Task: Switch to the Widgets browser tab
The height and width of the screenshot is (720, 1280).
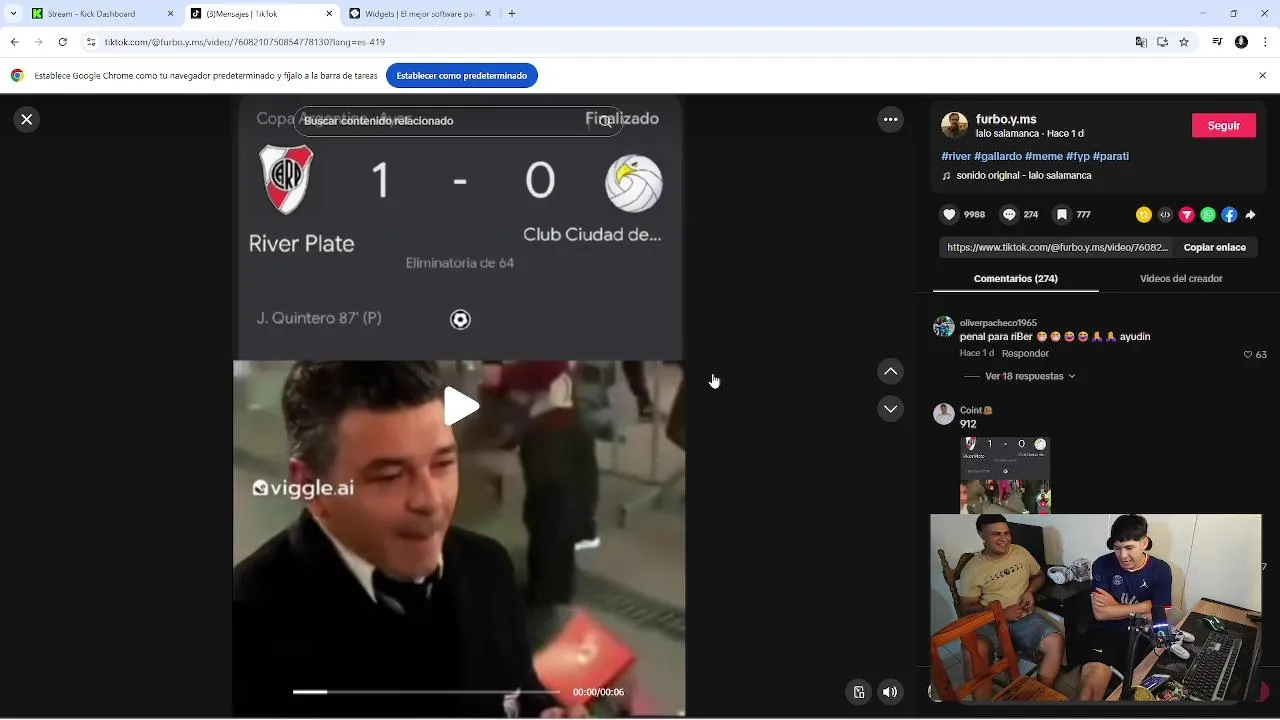Action: click(x=418, y=14)
